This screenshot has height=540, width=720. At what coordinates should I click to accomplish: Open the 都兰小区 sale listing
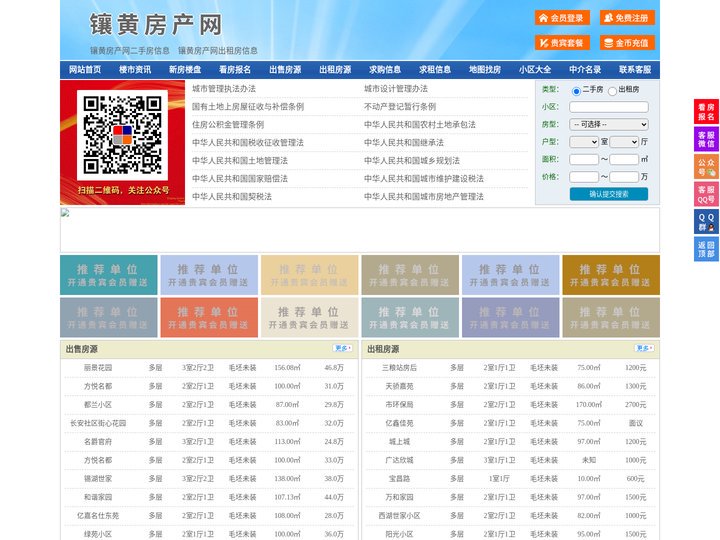click(x=98, y=405)
